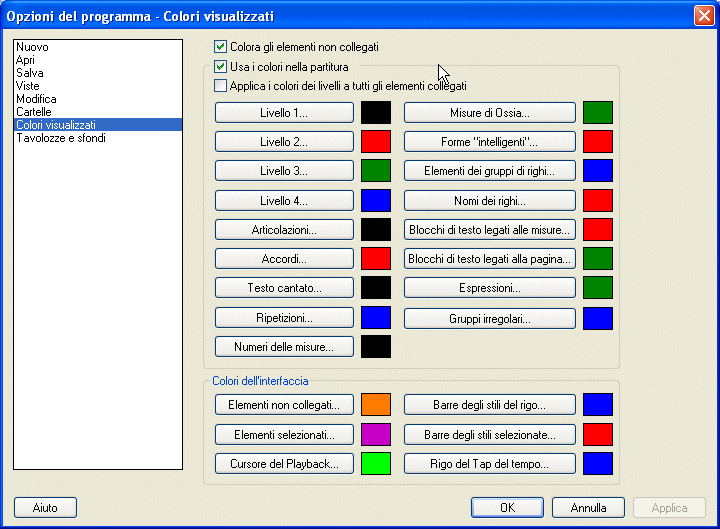Enable 'Colora gli elementi non collegati' checkbox
This screenshot has width=720, height=529.
click(221, 47)
